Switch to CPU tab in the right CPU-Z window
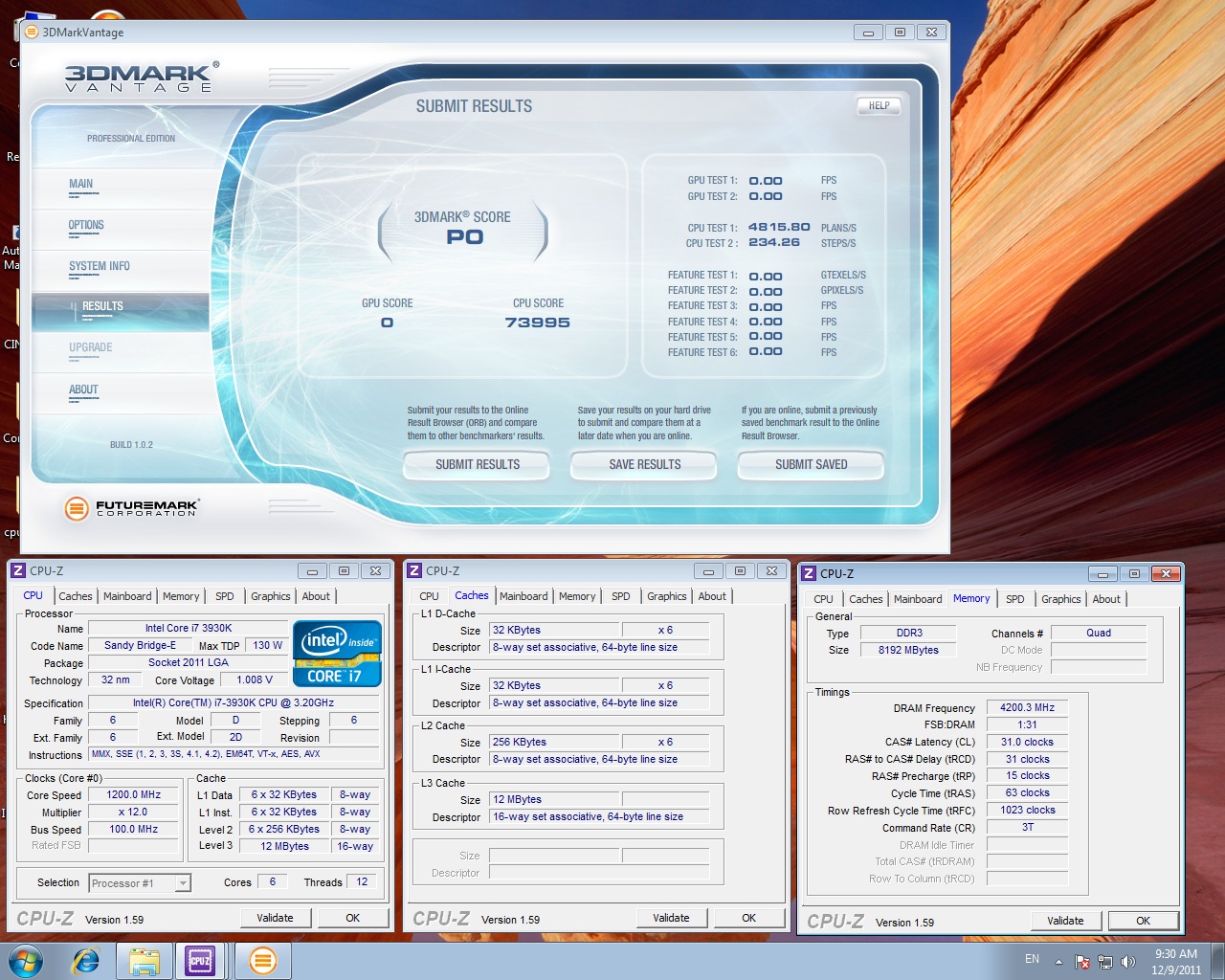 click(823, 599)
